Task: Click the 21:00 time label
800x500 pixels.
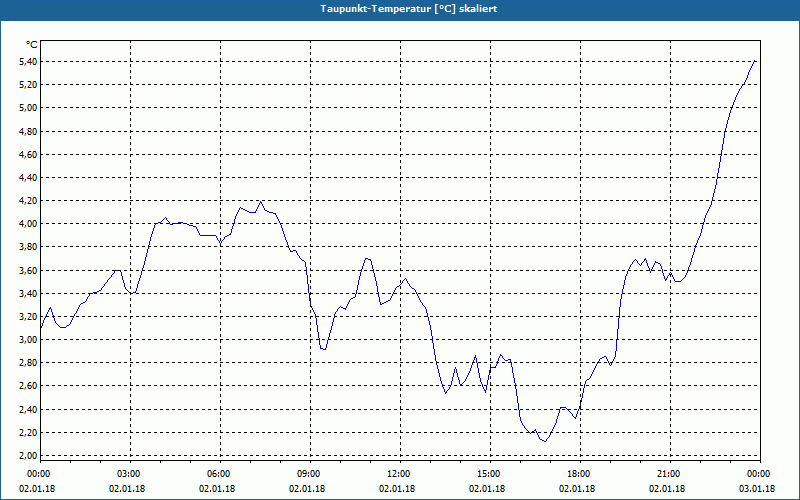Action: (x=669, y=474)
